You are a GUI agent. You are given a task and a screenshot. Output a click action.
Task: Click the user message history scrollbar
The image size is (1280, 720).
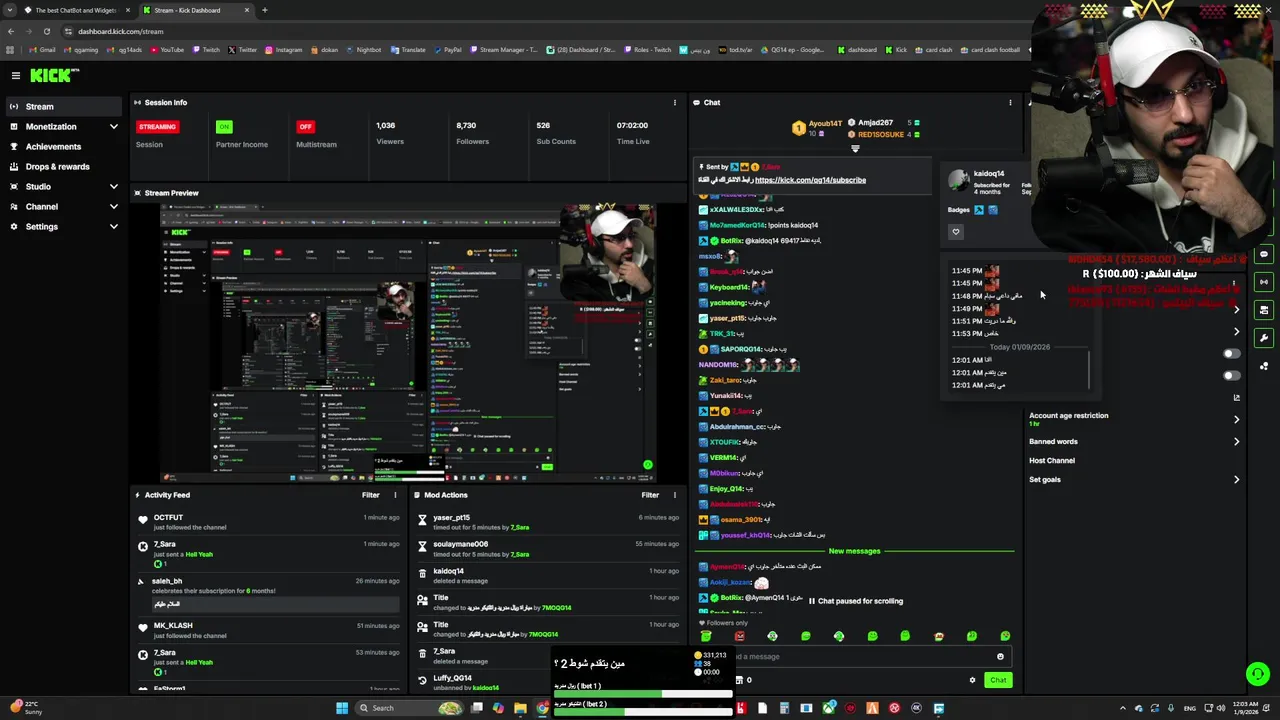point(1089,368)
